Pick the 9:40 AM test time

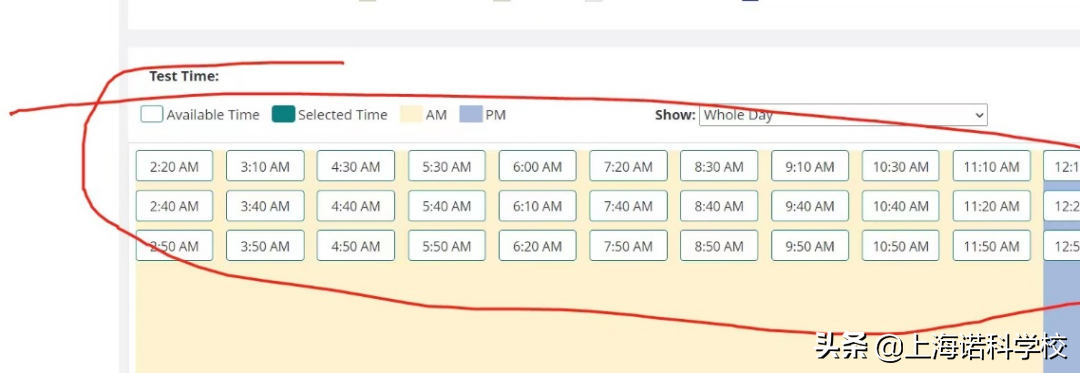(810, 206)
